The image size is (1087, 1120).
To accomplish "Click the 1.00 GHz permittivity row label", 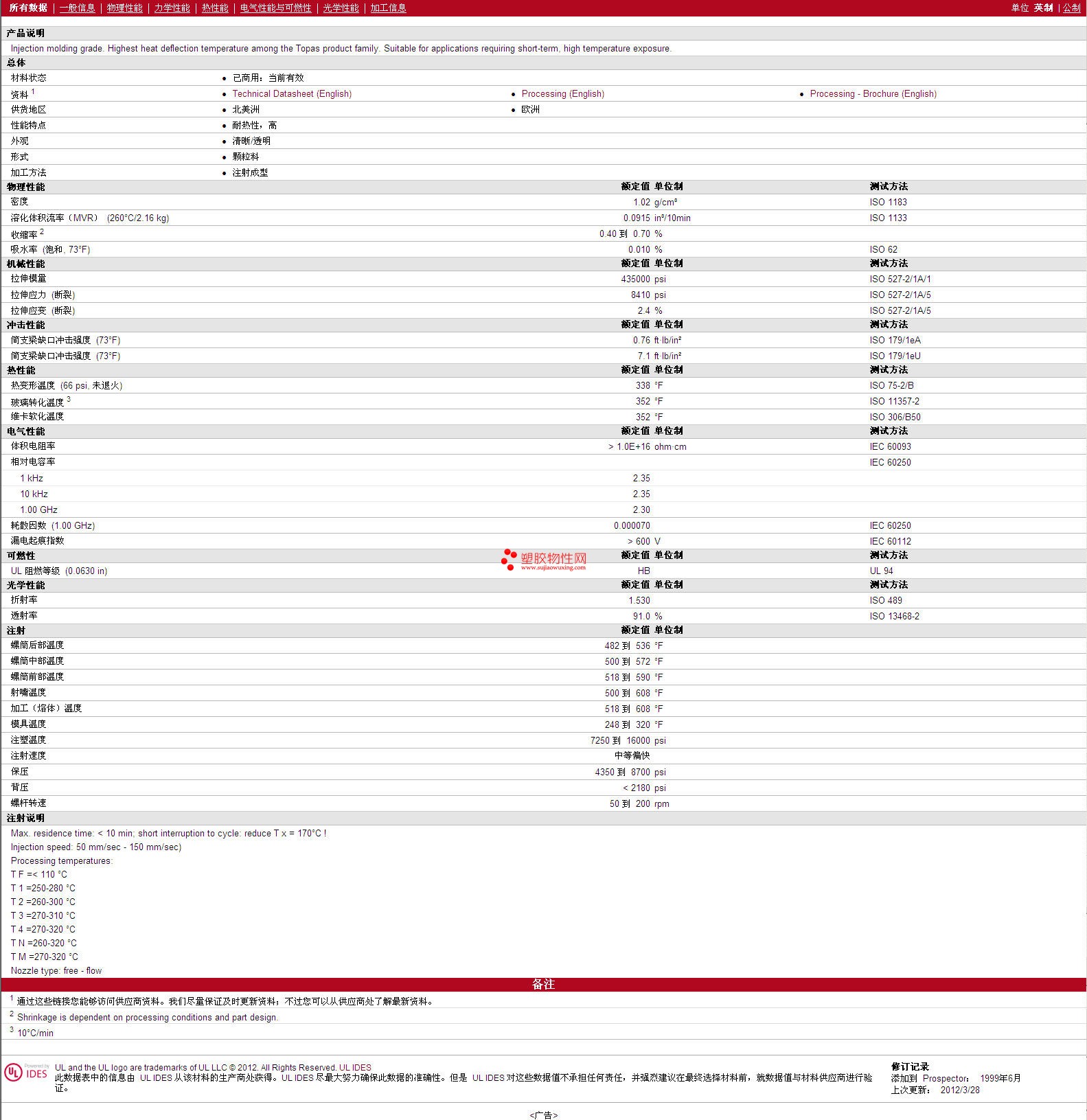I will point(38,510).
